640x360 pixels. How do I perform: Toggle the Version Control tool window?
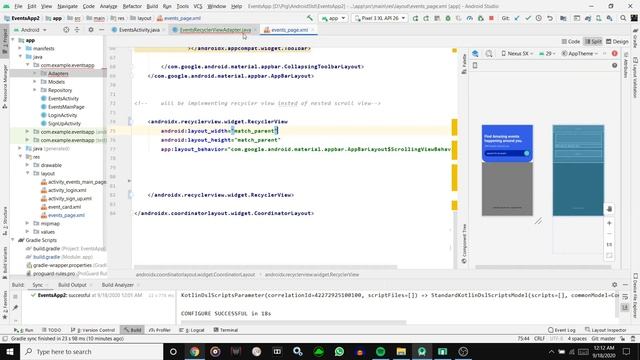(93, 330)
